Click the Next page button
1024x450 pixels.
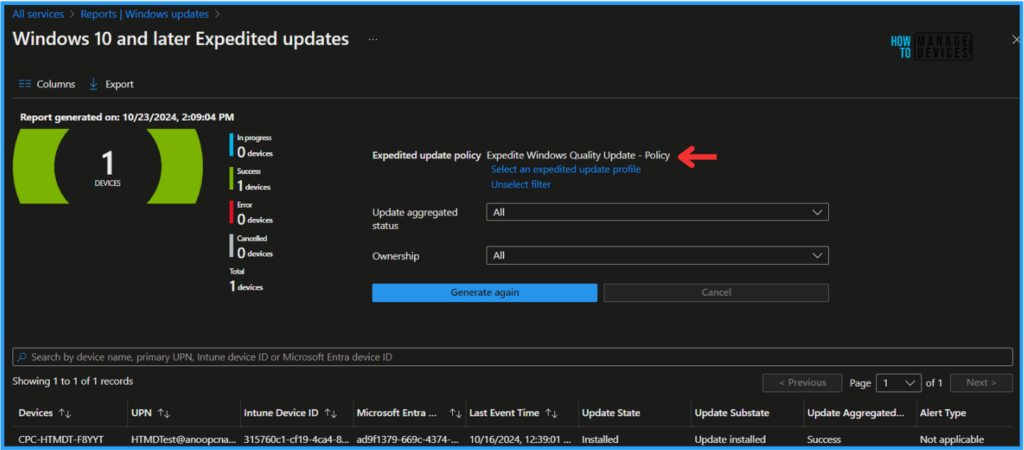(981, 383)
